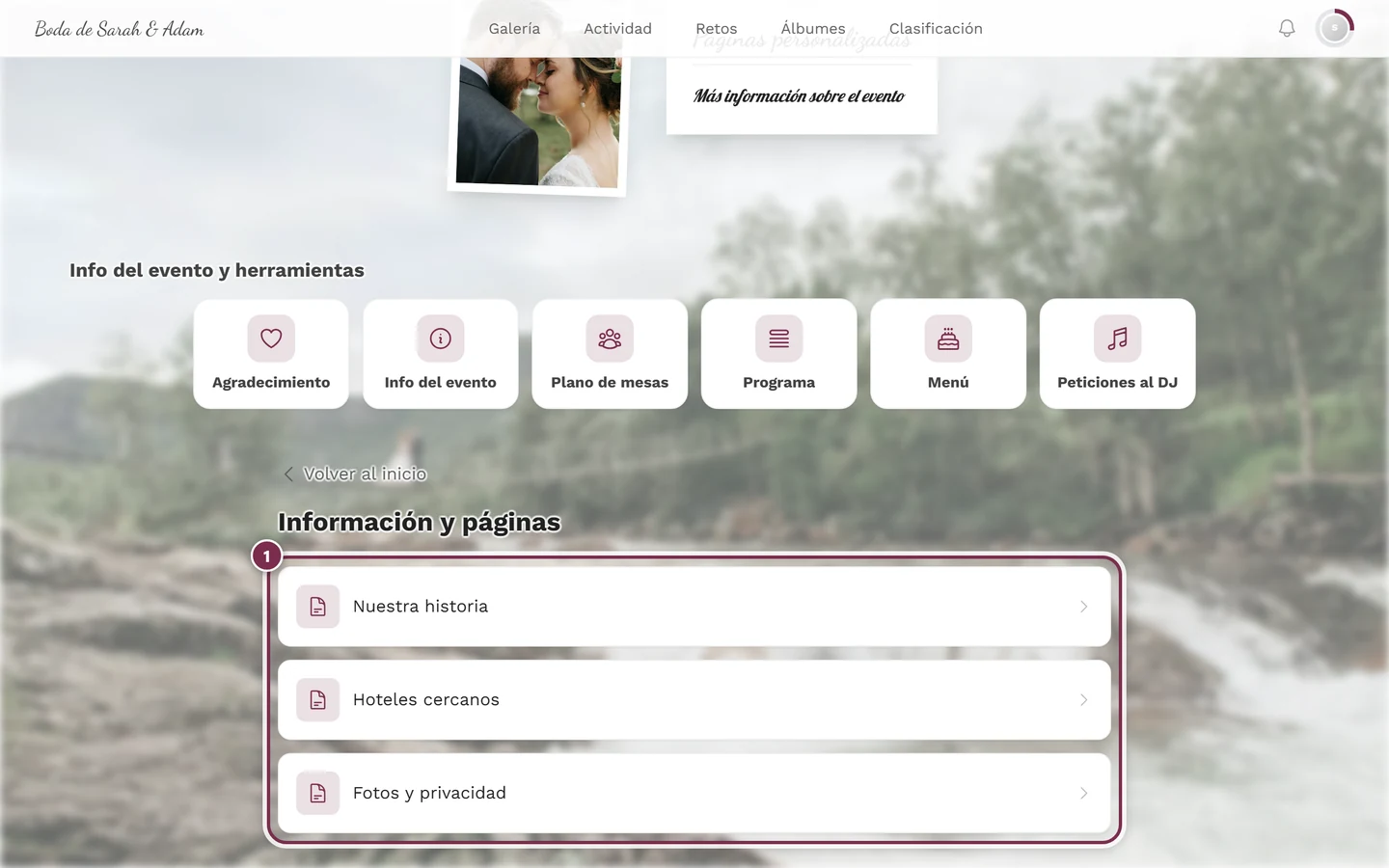The image size is (1389, 868).
Task: Click the list lines icon for Programa
Action: tap(779, 339)
